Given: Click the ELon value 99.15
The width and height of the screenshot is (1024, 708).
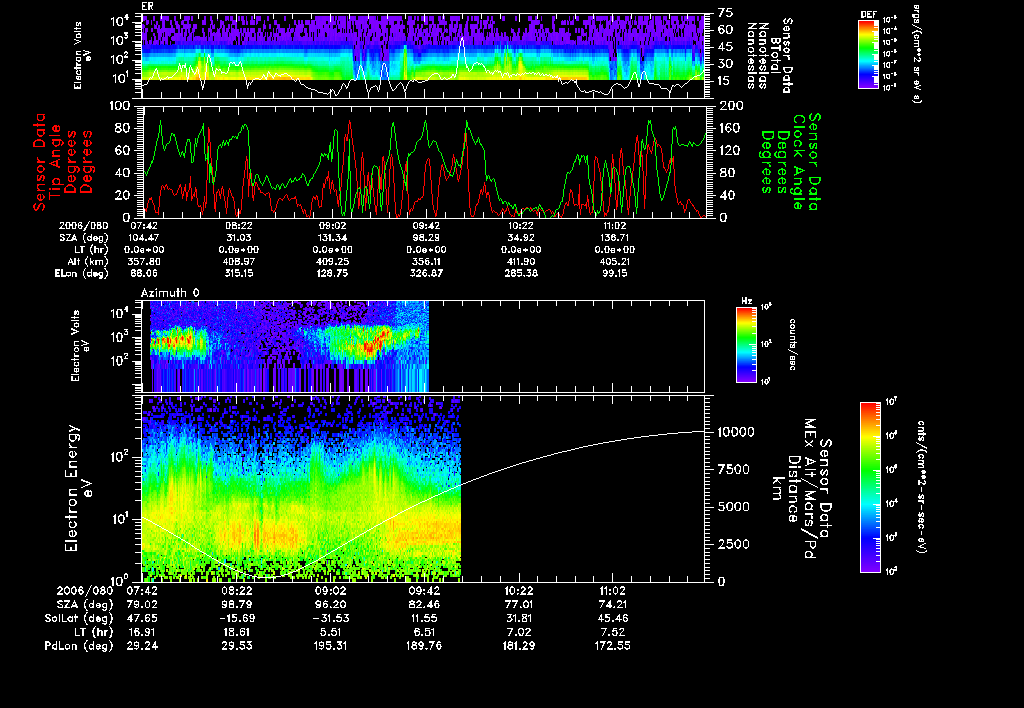Looking at the screenshot, I should point(615,274).
